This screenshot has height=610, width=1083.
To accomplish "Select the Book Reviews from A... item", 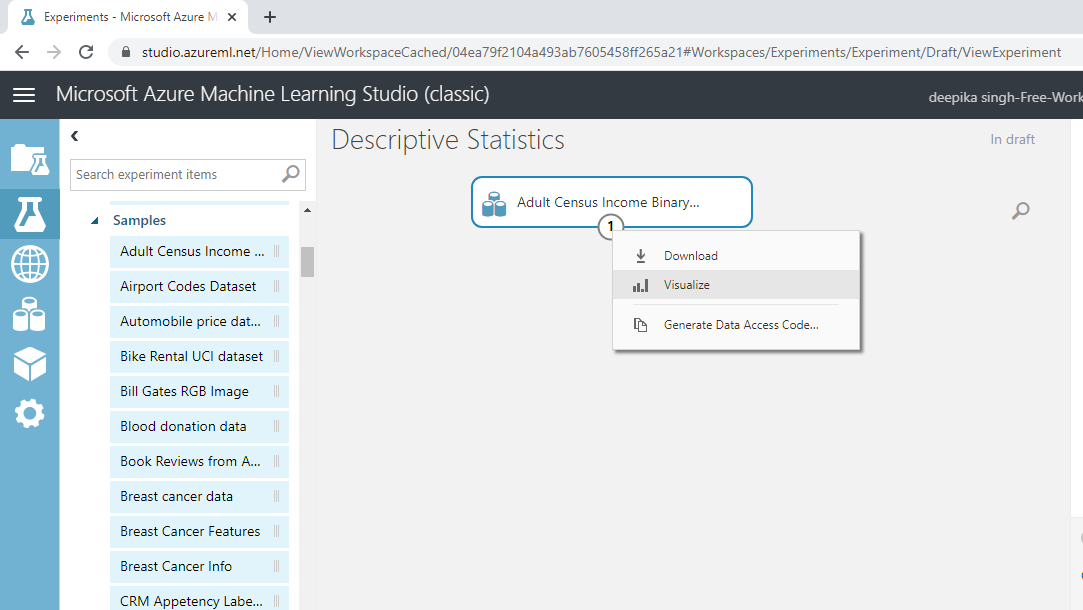I will 199,461.
